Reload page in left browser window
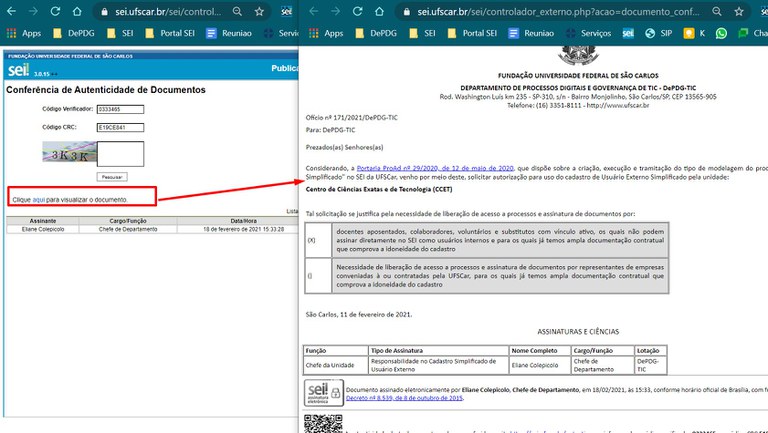 click(x=55, y=11)
